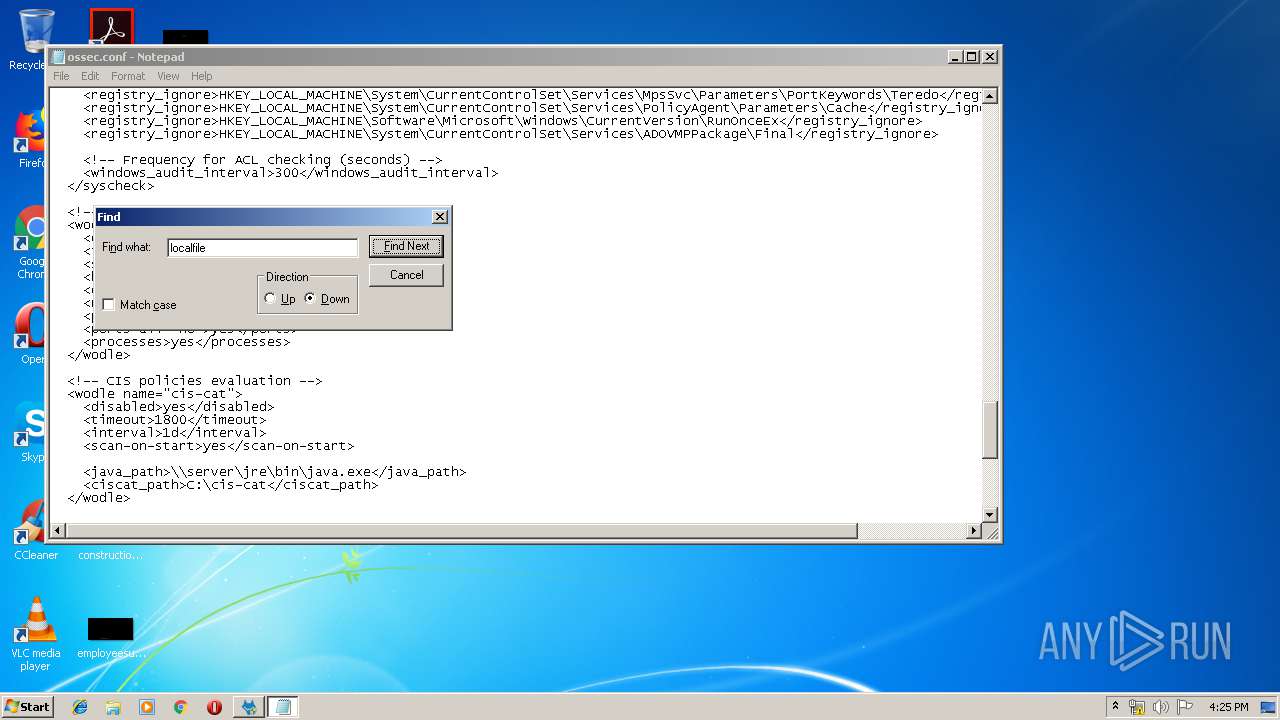Image resolution: width=1280 pixels, height=720 pixels.
Task: Click the horizontal scrollbar right arrow
Action: pos(974,531)
